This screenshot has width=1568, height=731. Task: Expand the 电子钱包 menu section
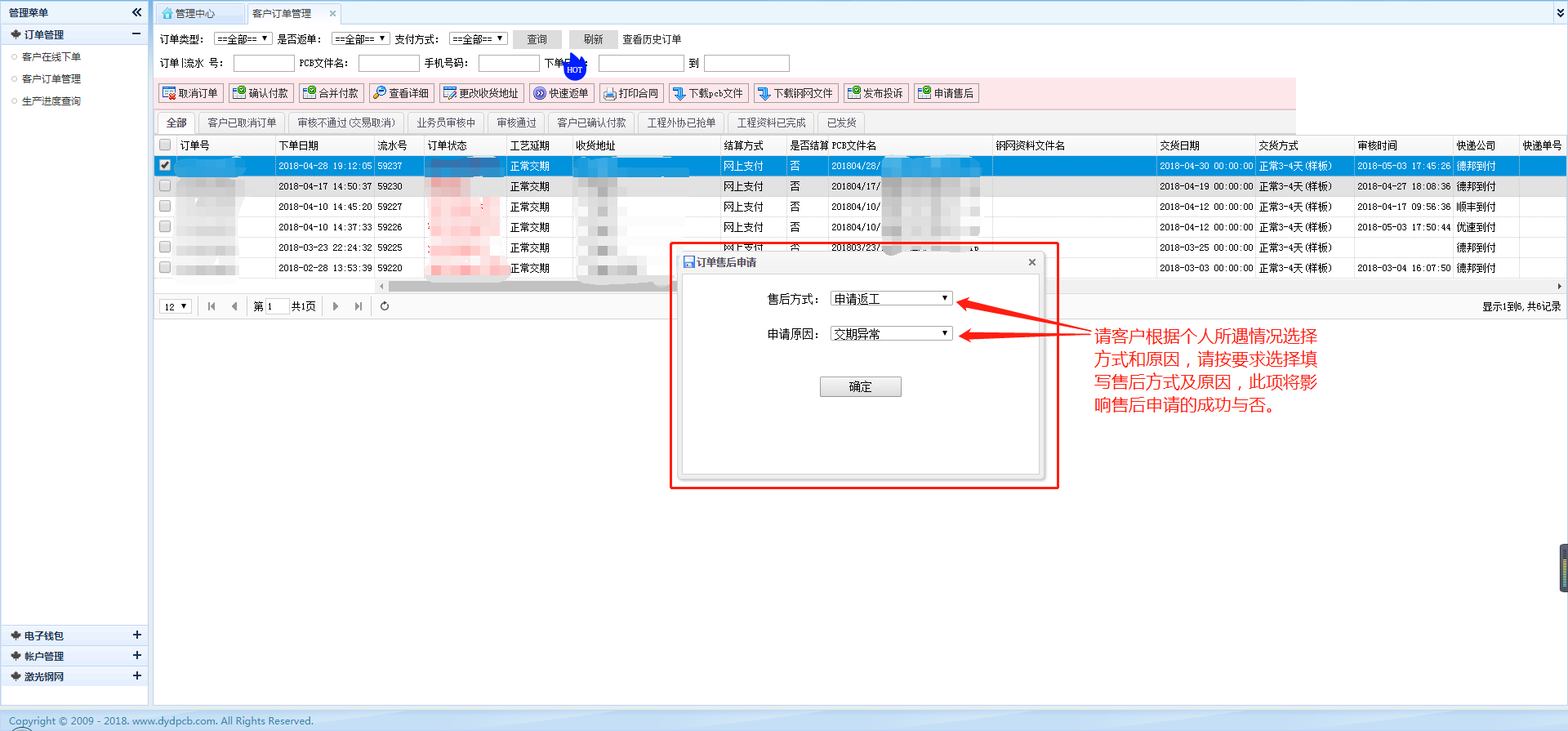coord(136,635)
